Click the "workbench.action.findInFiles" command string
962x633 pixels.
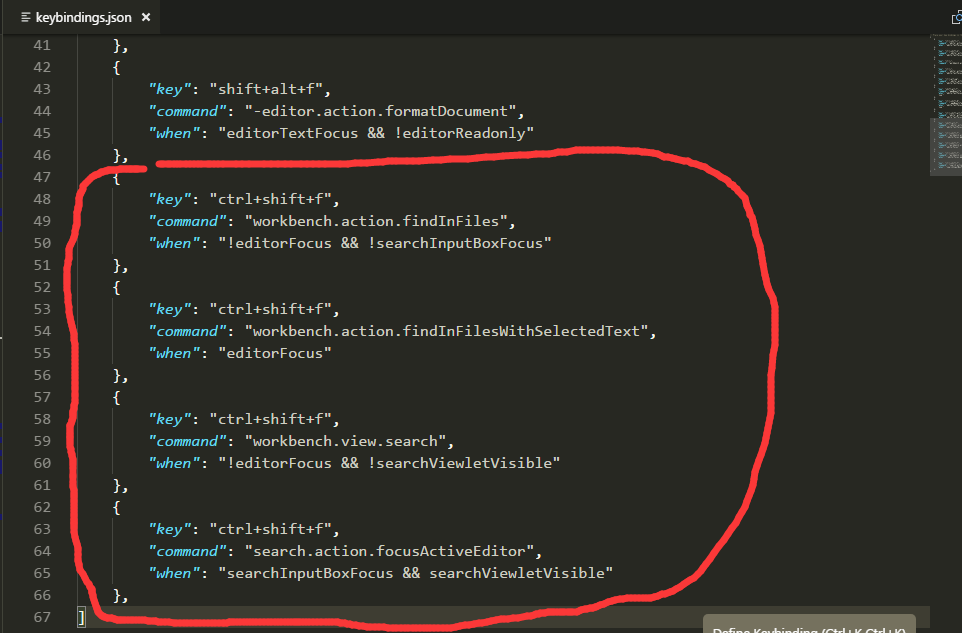pos(376,221)
